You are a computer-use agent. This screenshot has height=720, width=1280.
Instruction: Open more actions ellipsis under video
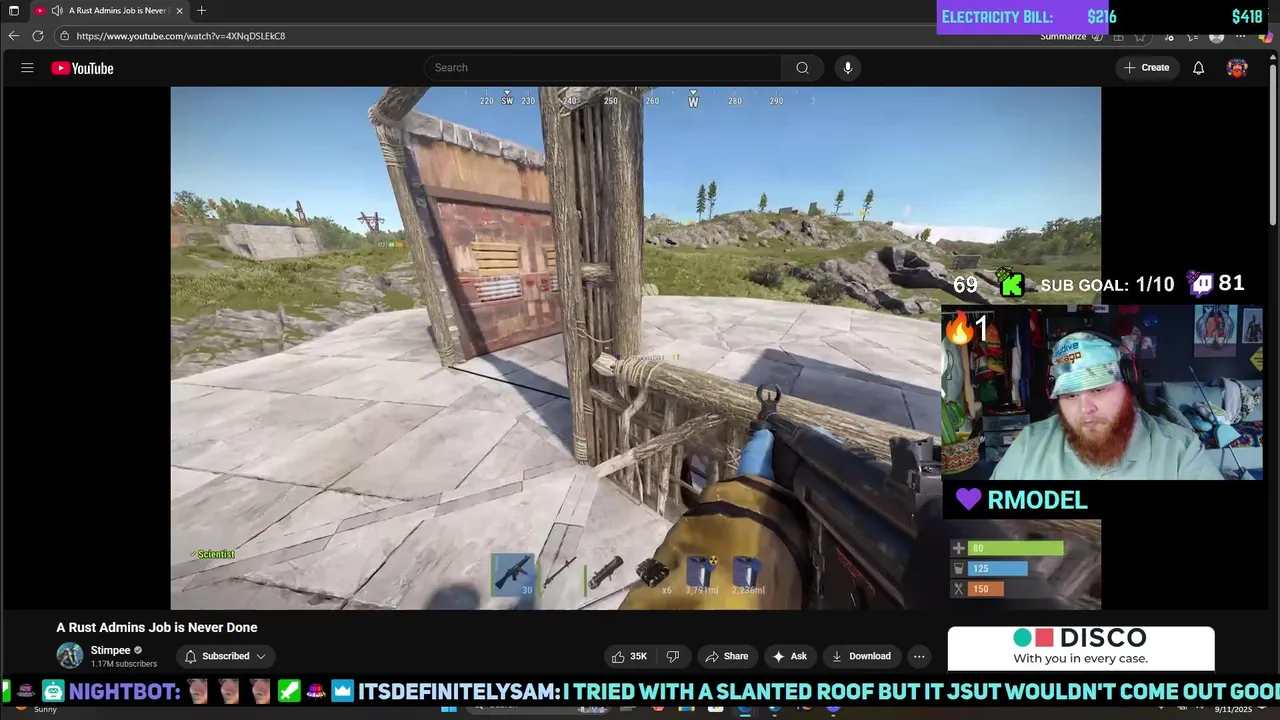(x=919, y=656)
